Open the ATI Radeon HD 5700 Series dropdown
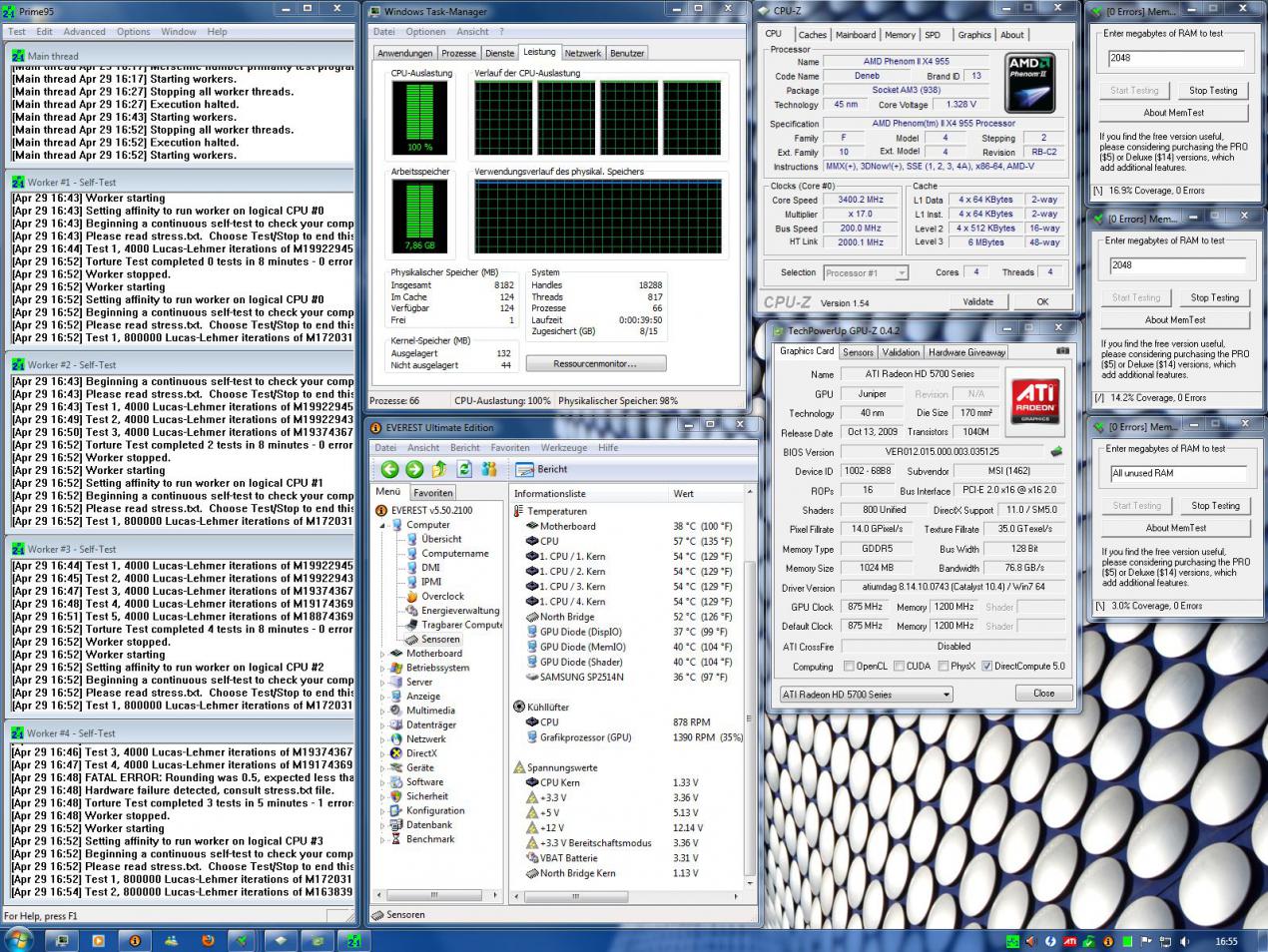The height and width of the screenshot is (952, 1268). coord(866,695)
